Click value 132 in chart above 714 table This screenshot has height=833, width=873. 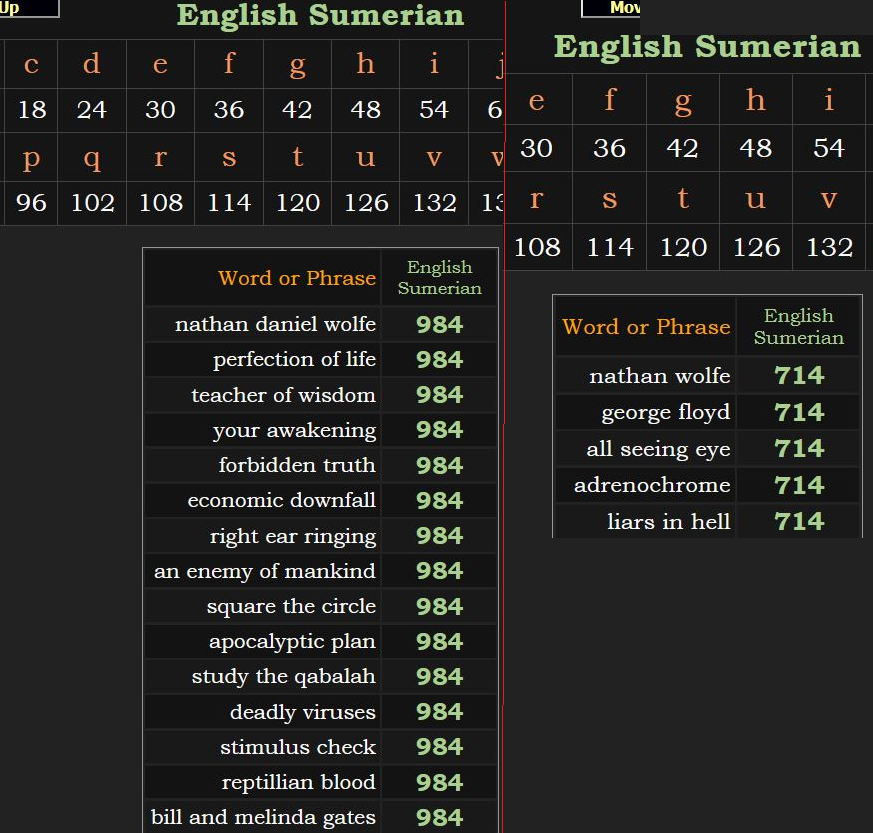[830, 247]
